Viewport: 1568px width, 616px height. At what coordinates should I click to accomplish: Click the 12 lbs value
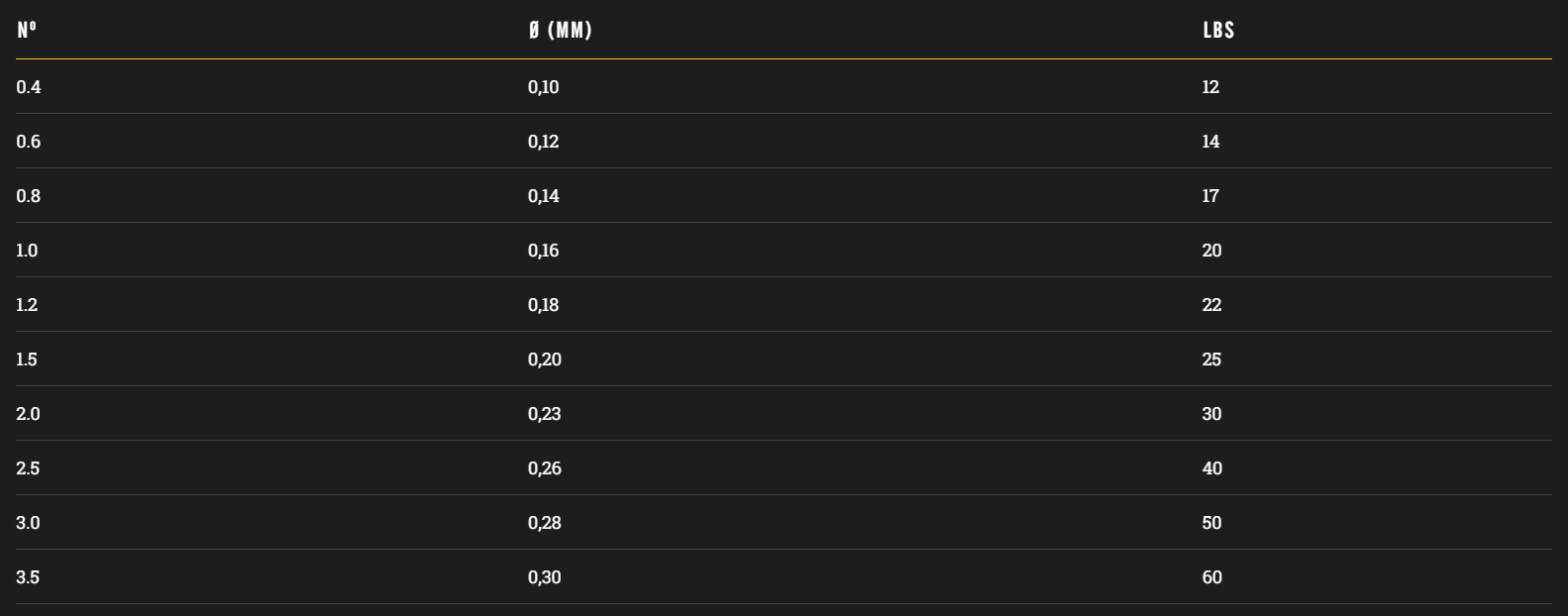coord(1210,87)
